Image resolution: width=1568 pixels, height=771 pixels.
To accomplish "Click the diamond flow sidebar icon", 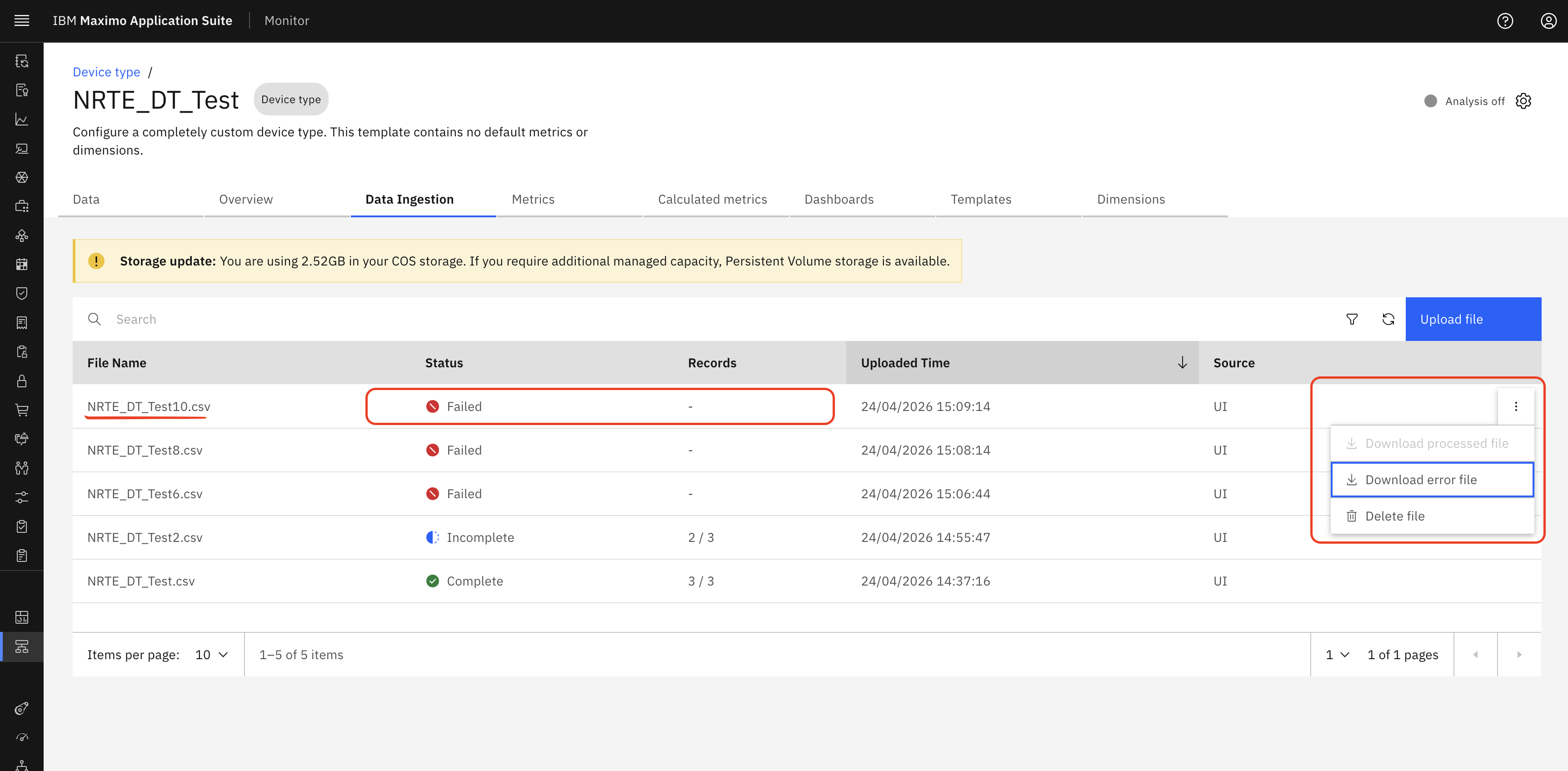I will [x=22, y=235].
